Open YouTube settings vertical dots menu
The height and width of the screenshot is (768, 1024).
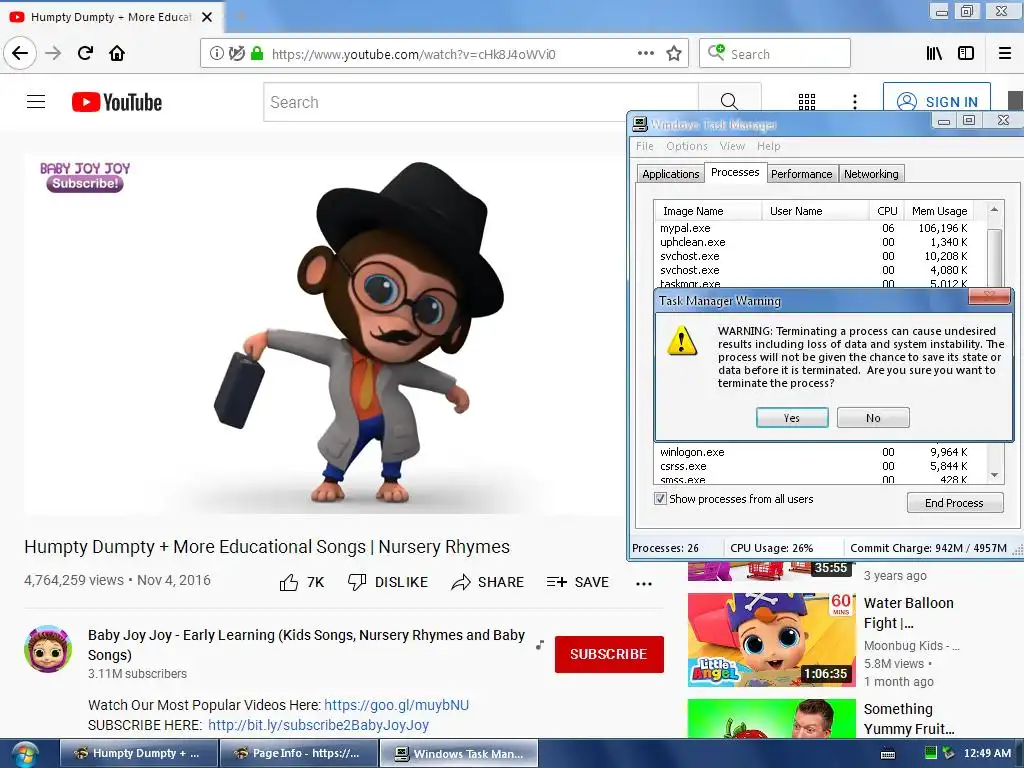[855, 102]
